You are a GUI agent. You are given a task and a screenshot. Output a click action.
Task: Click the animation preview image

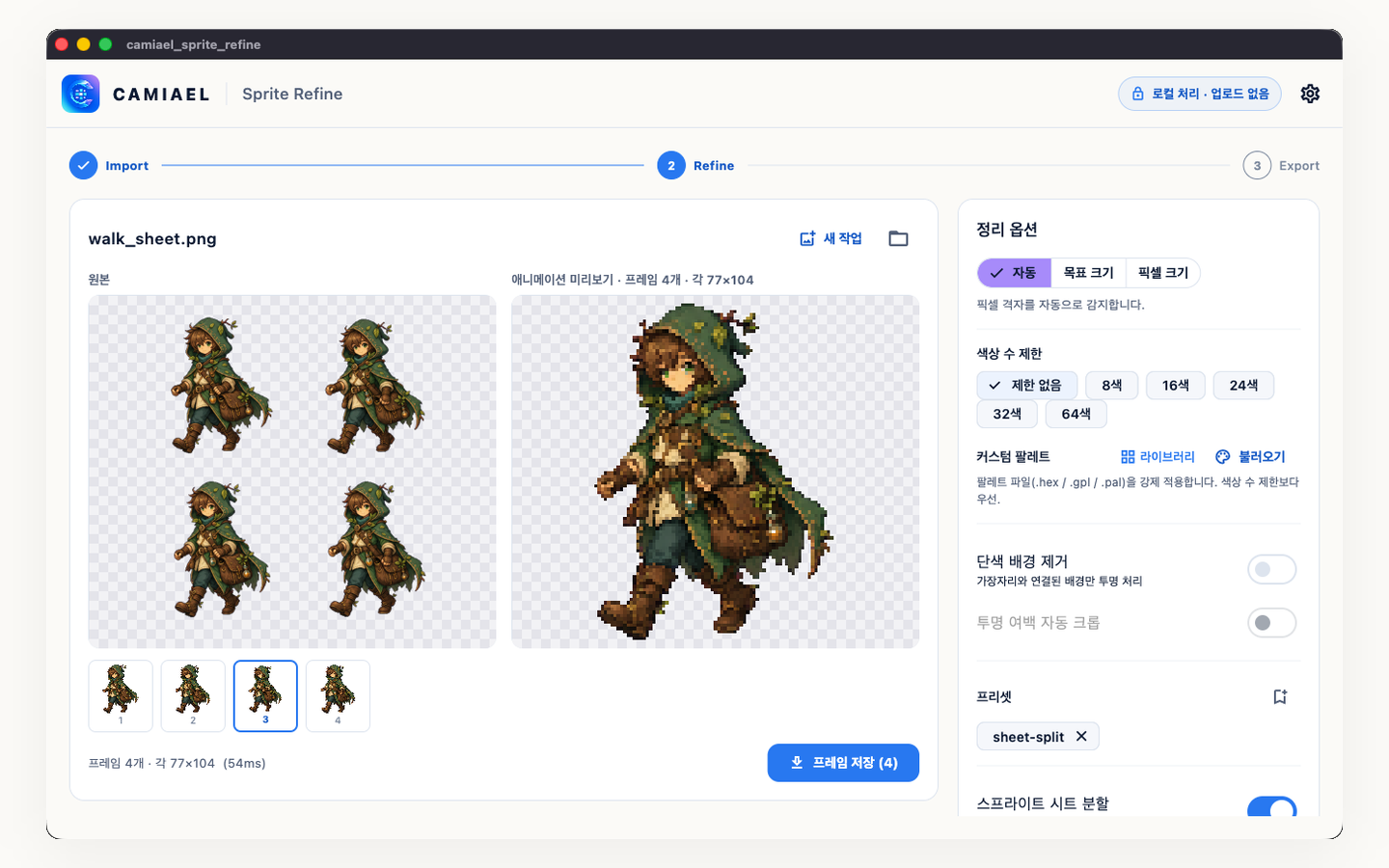click(715, 472)
